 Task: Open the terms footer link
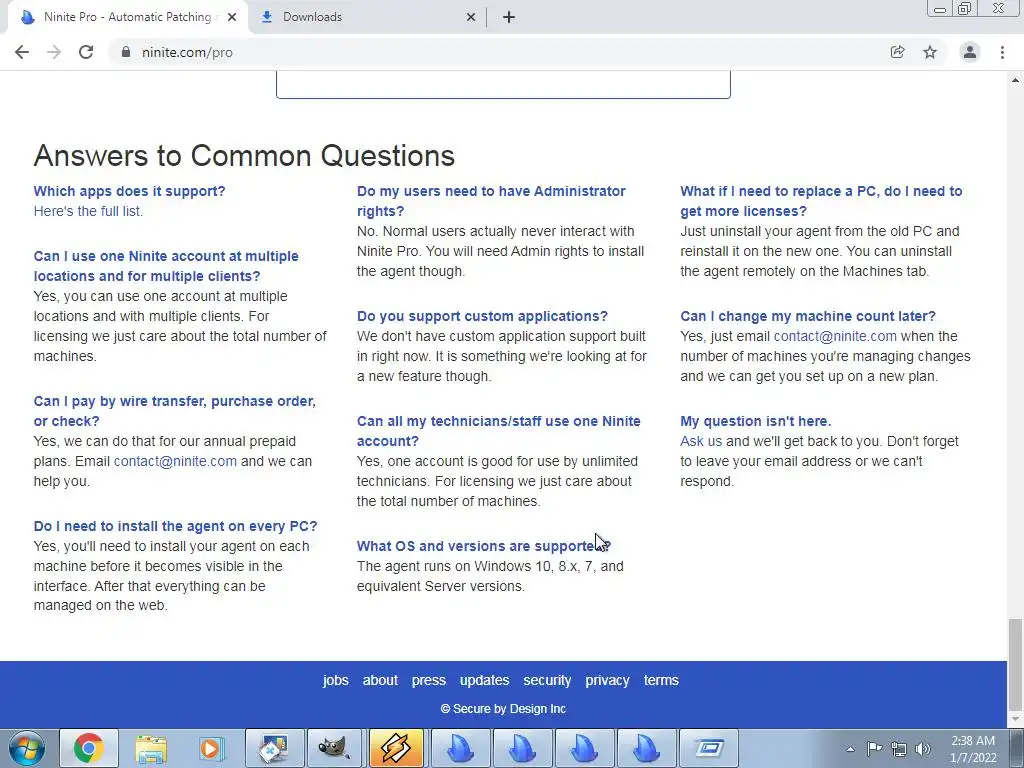click(x=661, y=680)
